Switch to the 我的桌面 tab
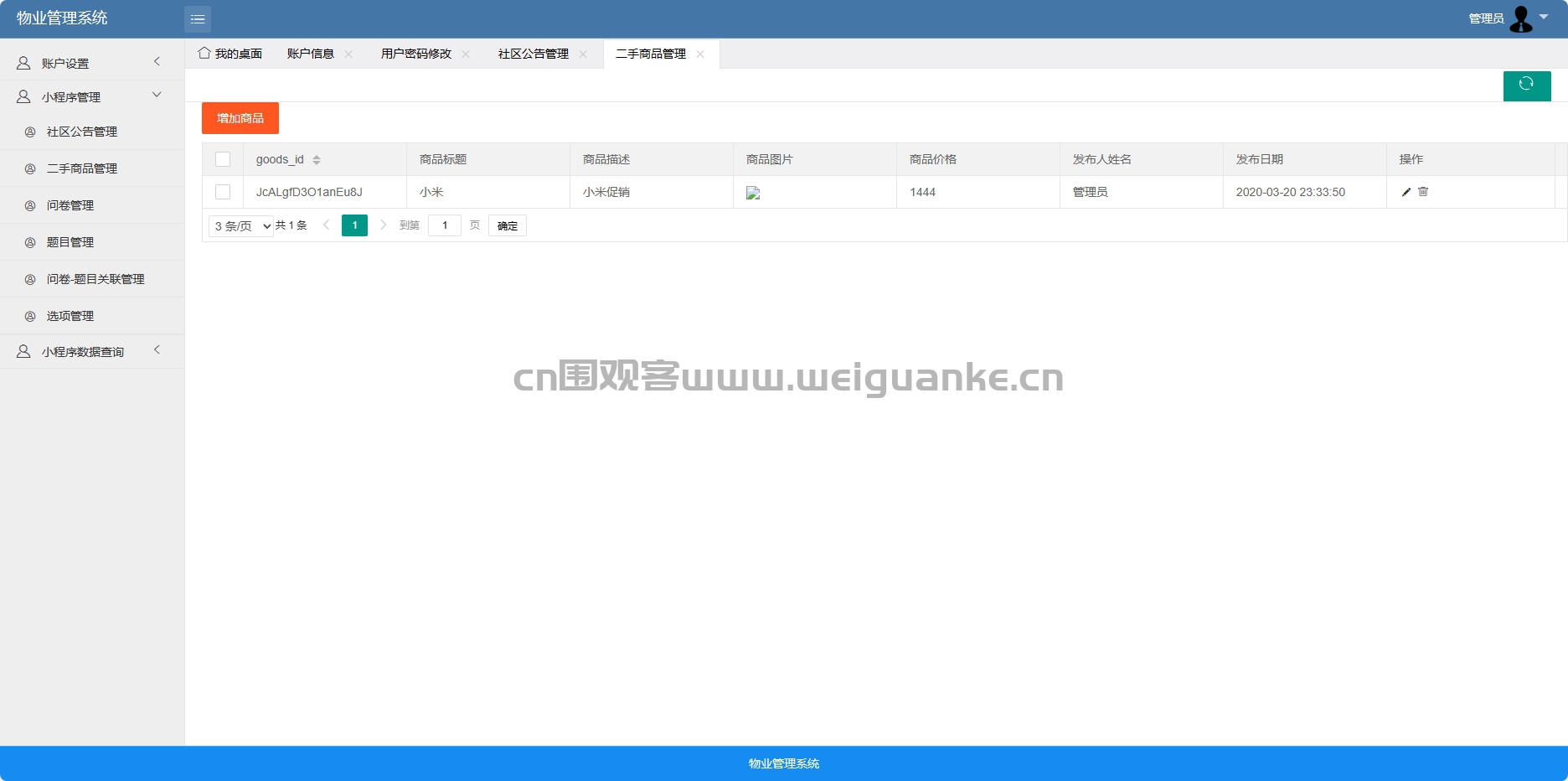Image resolution: width=1568 pixels, height=781 pixels. click(x=230, y=54)
